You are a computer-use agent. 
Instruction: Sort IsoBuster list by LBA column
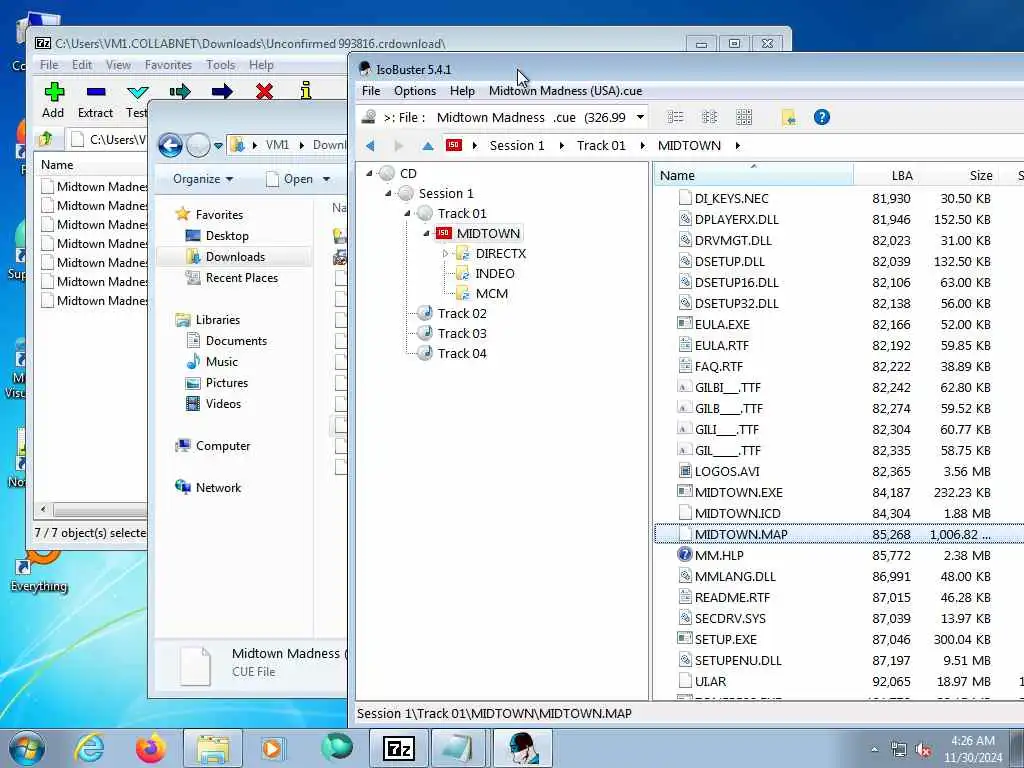(x=886, y=175)
